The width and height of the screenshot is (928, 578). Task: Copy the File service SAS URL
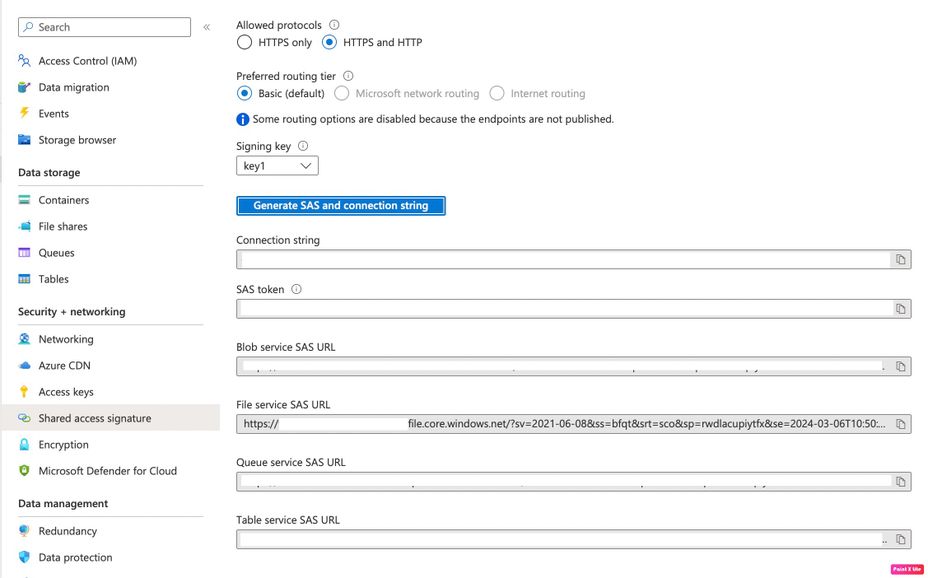coord(900,424)
